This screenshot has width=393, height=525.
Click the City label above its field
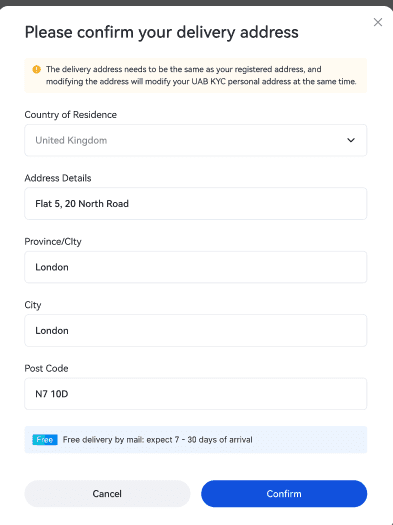(33, 305)
